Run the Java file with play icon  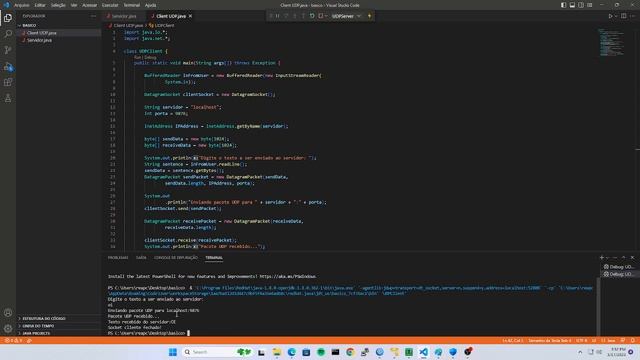[611, 16]
